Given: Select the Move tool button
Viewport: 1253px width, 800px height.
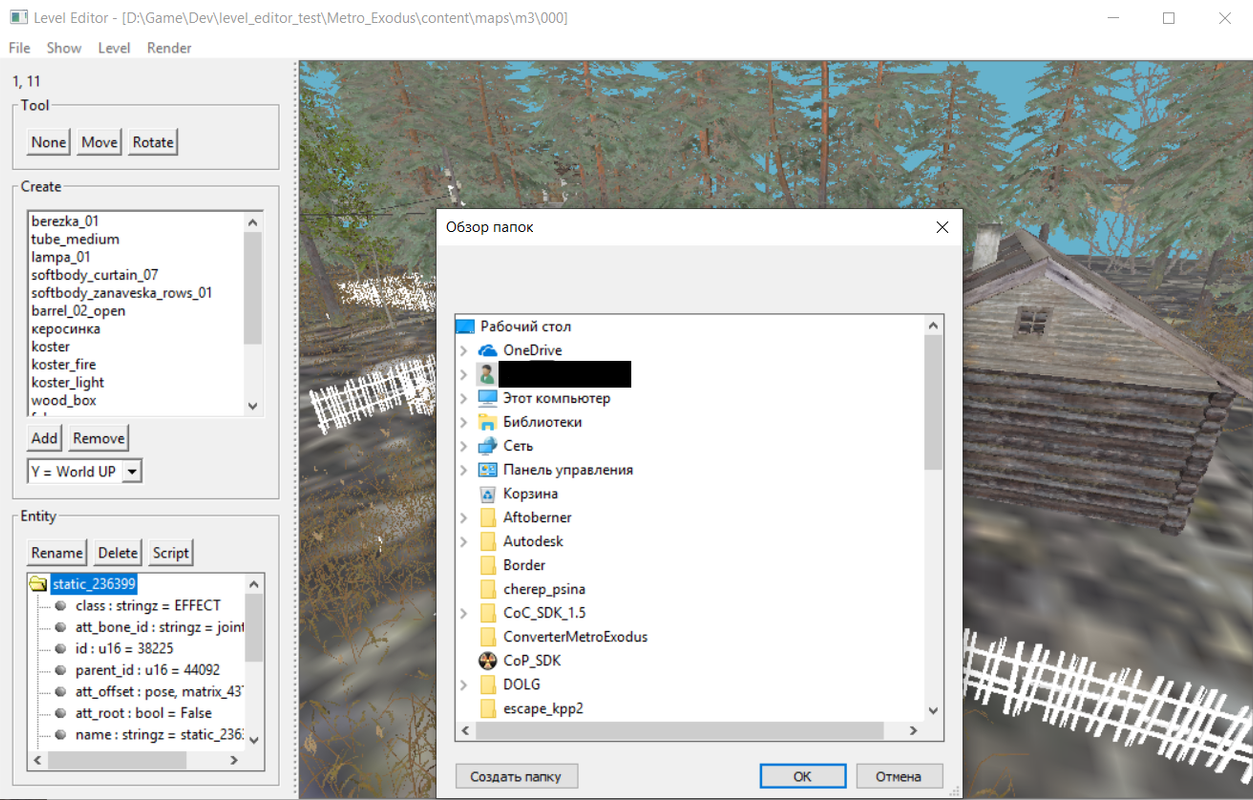Looking at the screenshot, I should tap(99, 142).
